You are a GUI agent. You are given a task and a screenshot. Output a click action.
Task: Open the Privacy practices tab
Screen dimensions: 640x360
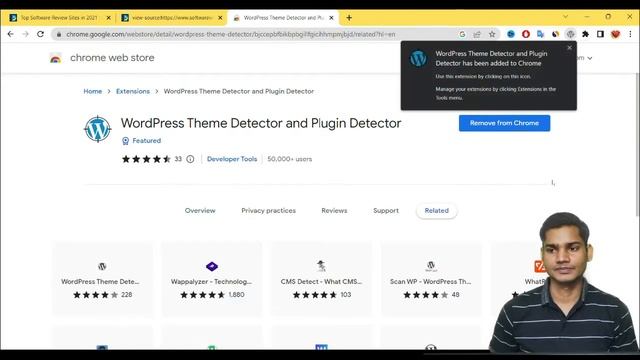coord(268,211)
